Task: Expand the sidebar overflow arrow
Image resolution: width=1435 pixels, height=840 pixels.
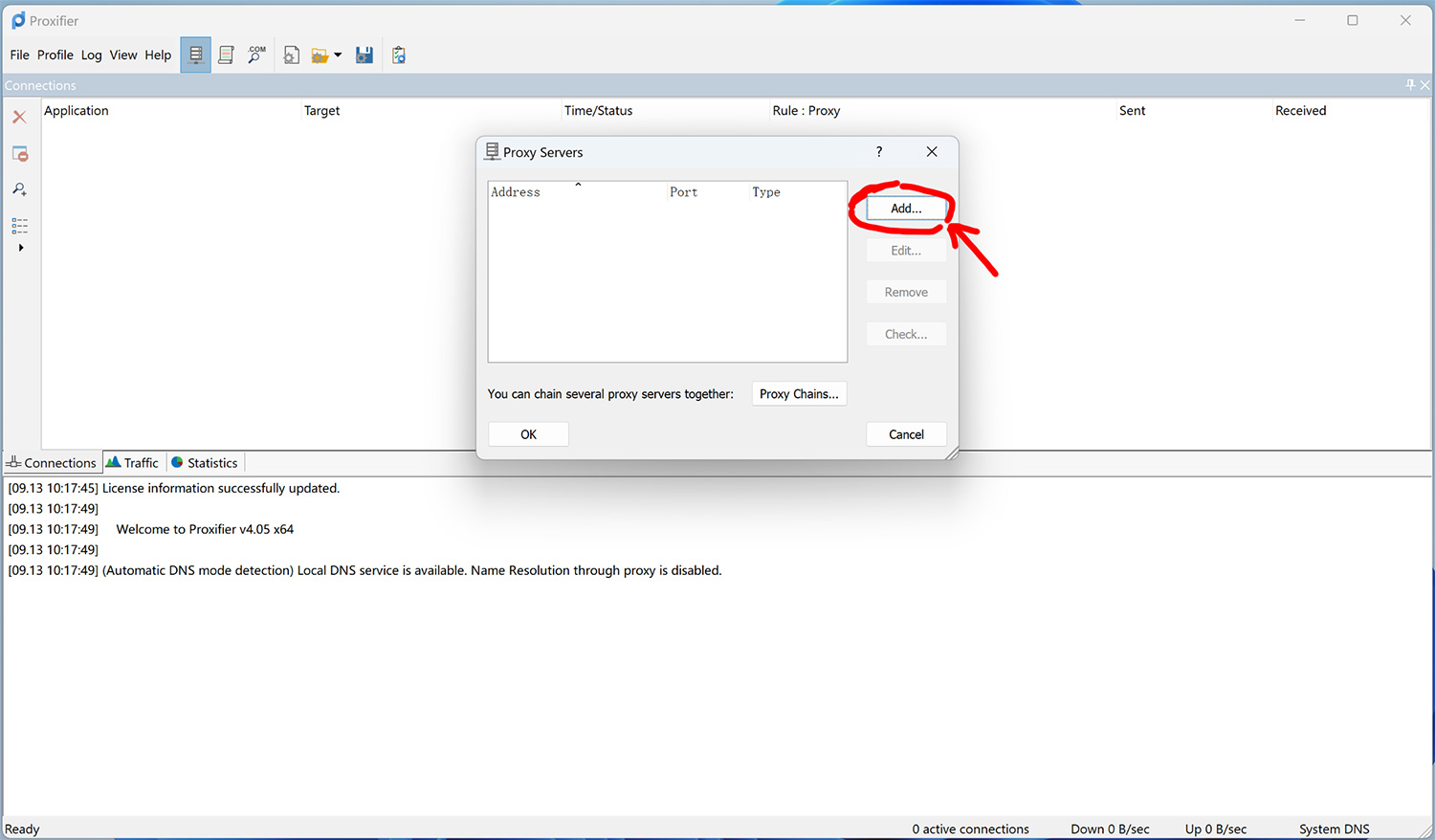Action: pos(21,248)
